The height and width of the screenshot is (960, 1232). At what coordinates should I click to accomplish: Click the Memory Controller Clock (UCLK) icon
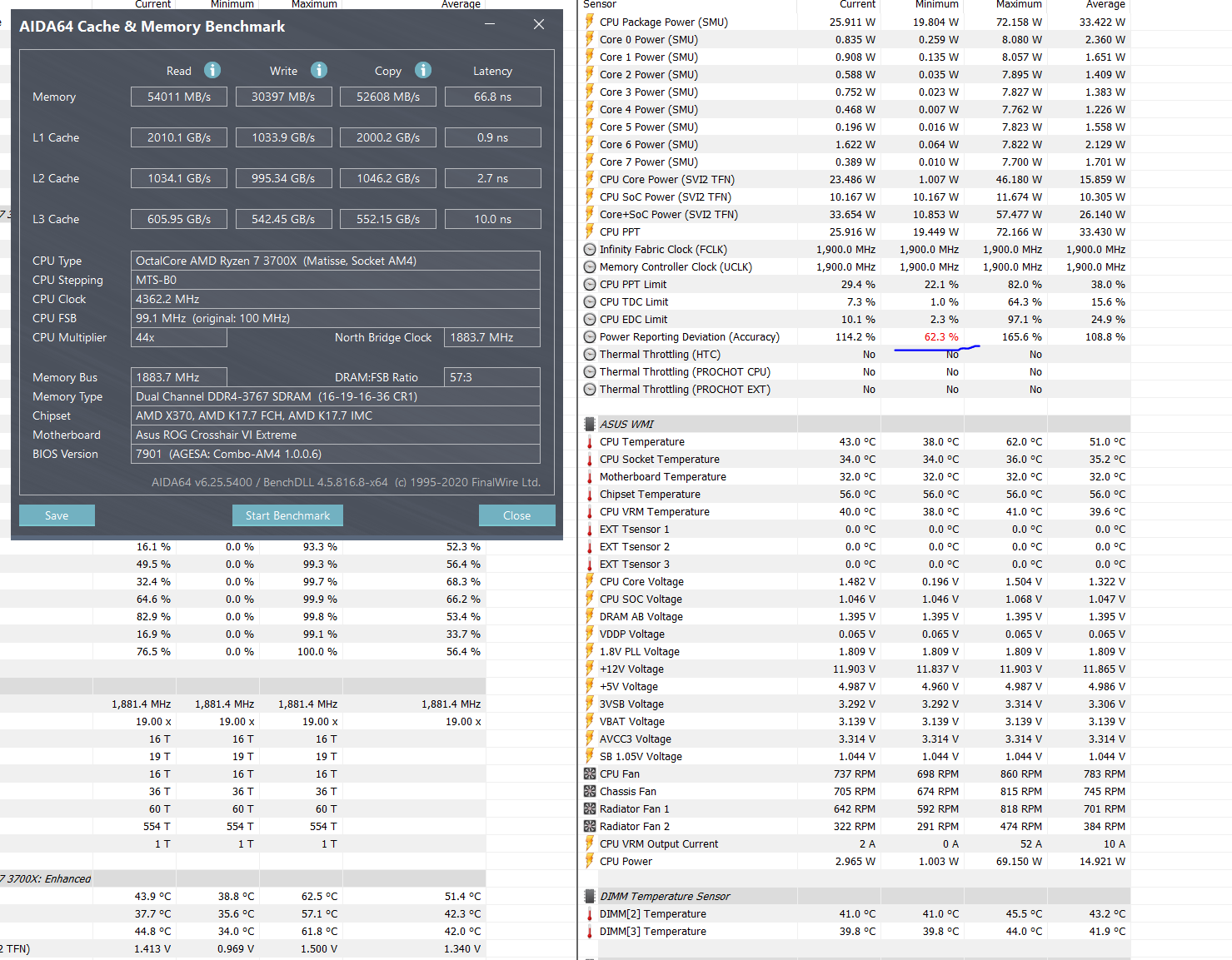(x=590, y=266)
